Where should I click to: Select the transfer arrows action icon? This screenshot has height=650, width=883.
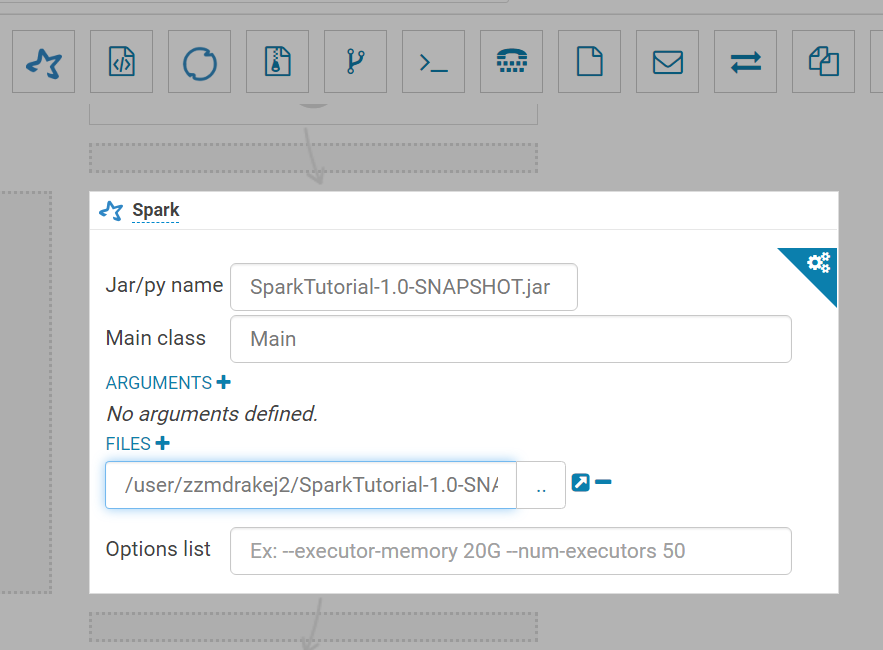click(746, 61)
